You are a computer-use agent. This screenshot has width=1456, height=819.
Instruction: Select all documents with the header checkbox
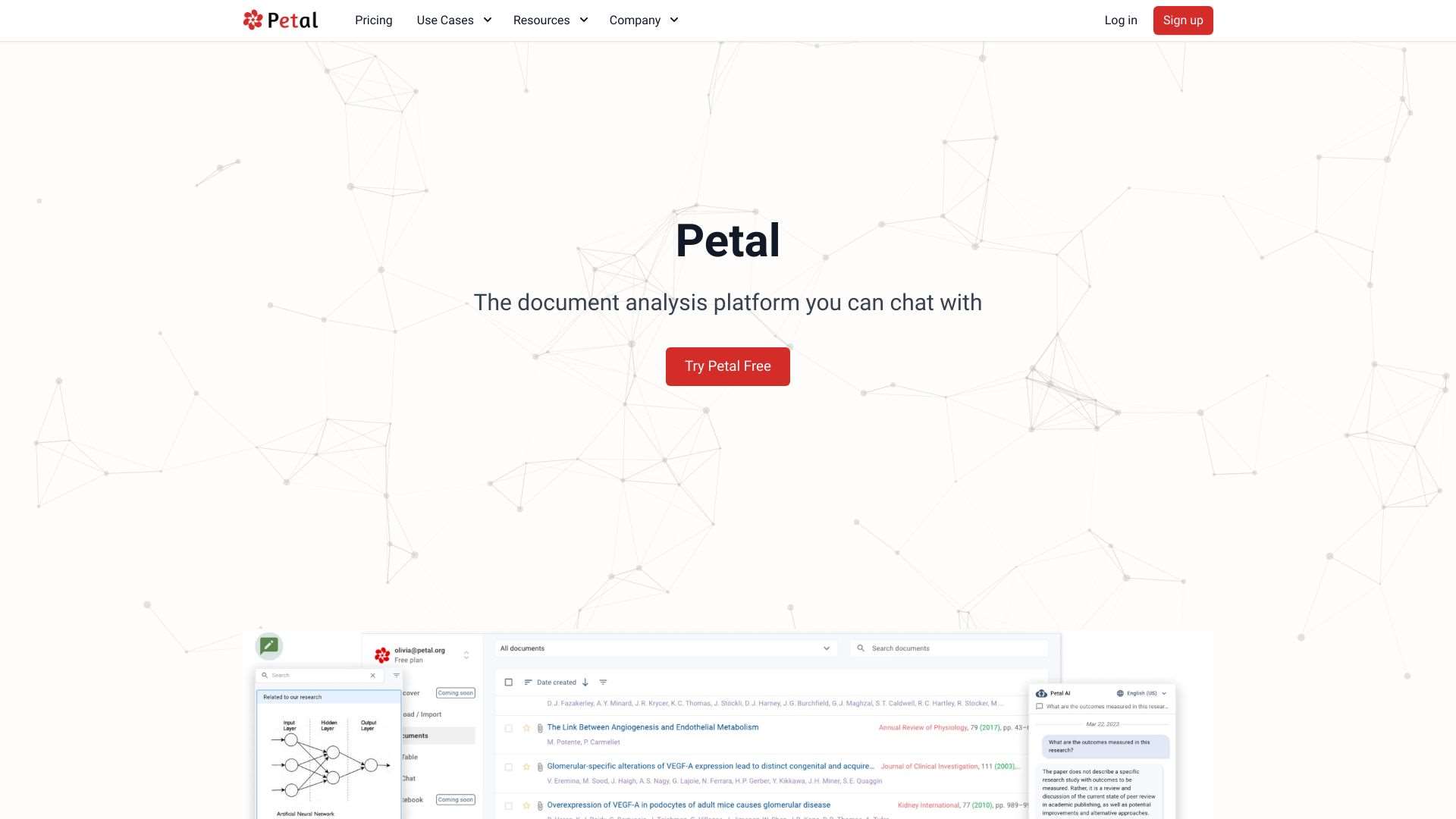pyautogui.click(x=508, y=682)
